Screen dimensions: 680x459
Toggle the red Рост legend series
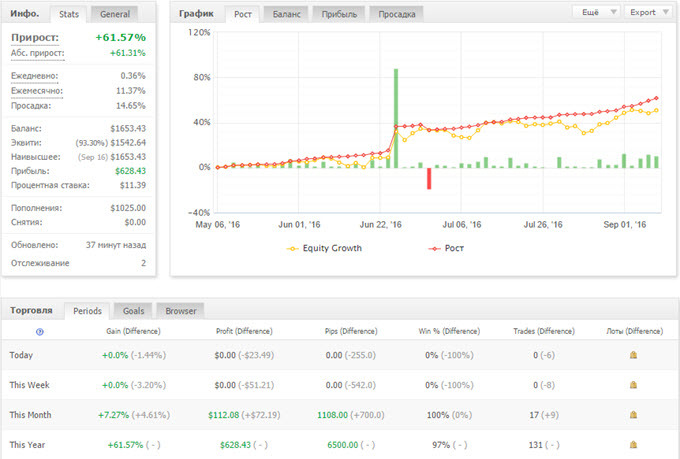pyautogui.click(x=446, y=248)
